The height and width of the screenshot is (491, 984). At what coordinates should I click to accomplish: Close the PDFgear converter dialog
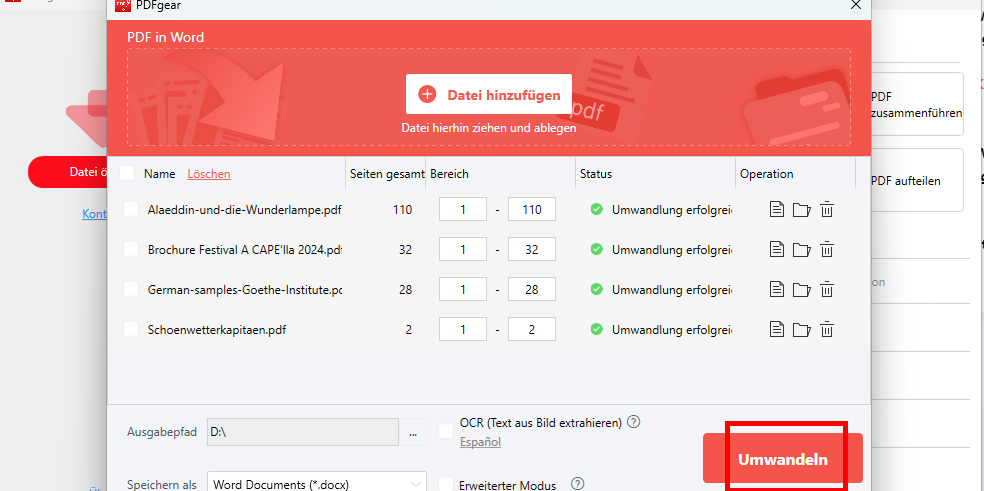click(855, 5)
